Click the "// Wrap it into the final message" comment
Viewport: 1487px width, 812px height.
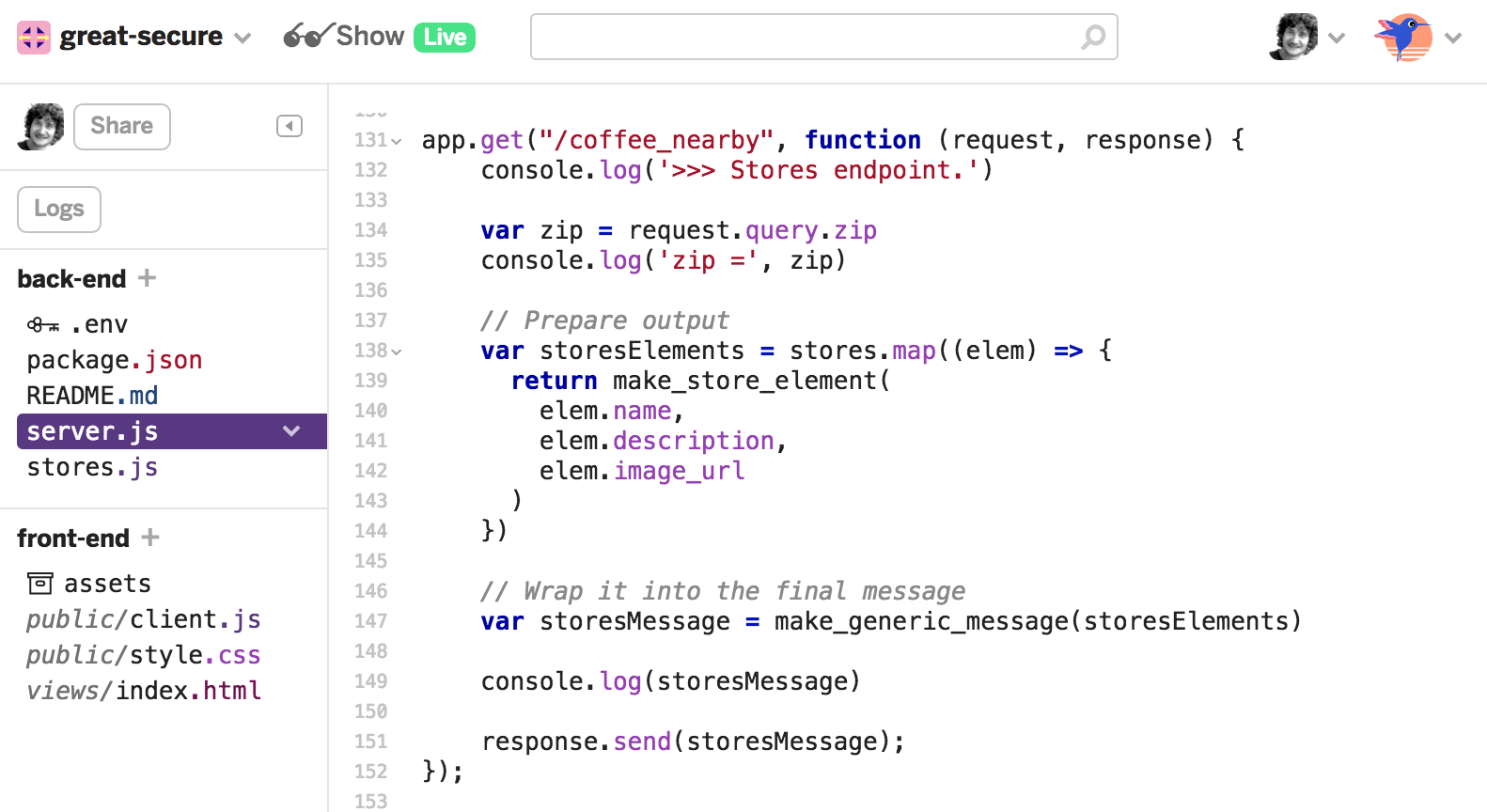pos(723,591)
